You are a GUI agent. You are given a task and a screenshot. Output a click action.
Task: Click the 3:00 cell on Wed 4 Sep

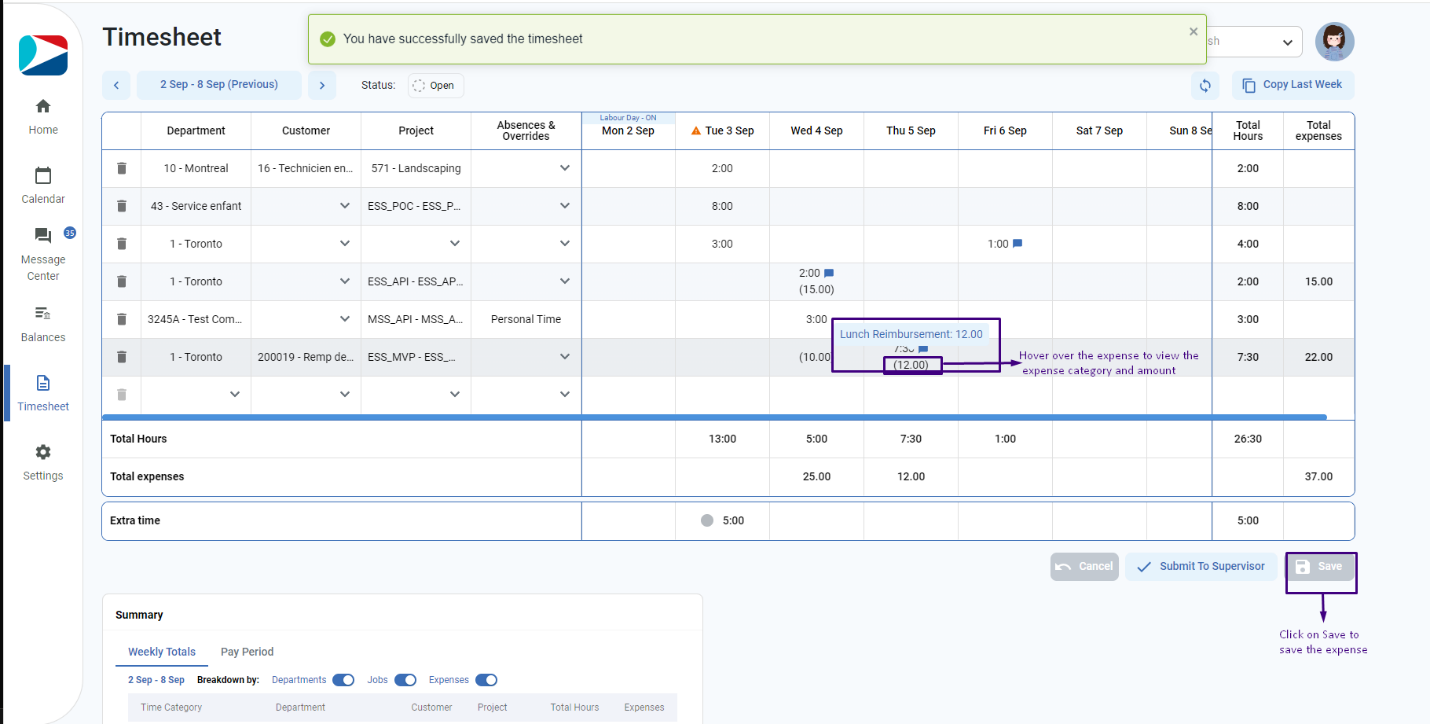pyautogui.click(x=816, y=319)
